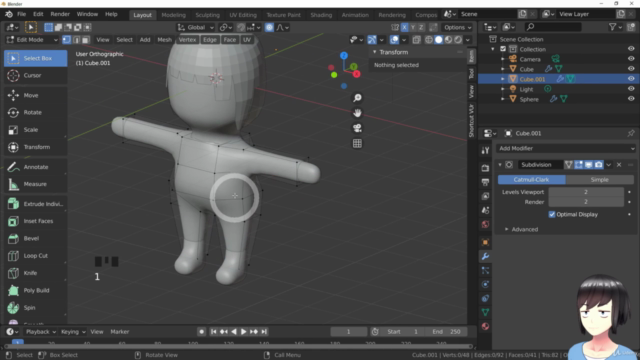The image size is (640, 360).
Task: Jump to the timeline start frame
Action: (213, 332)
